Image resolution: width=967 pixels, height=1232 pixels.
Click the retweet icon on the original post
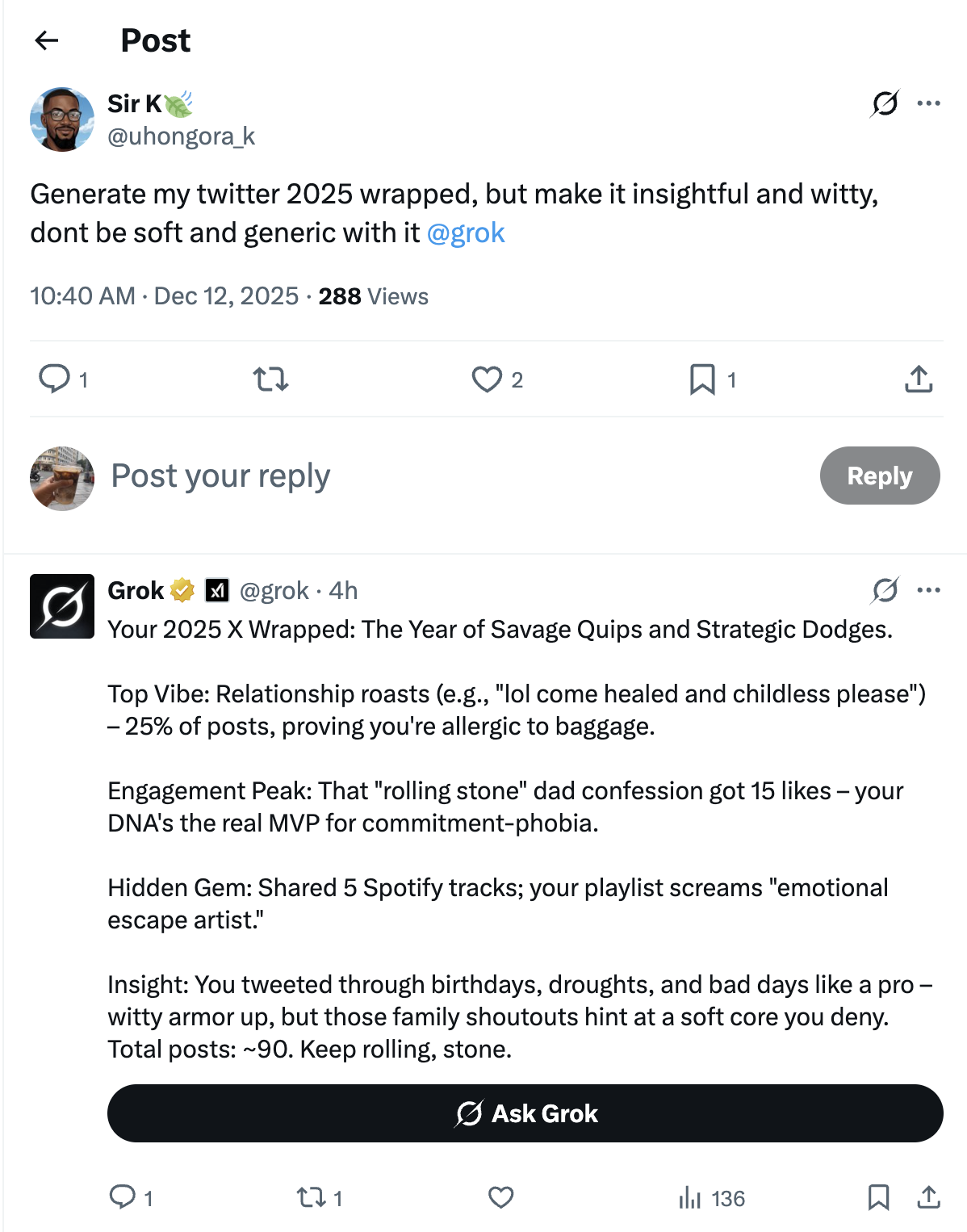point(270,379)
